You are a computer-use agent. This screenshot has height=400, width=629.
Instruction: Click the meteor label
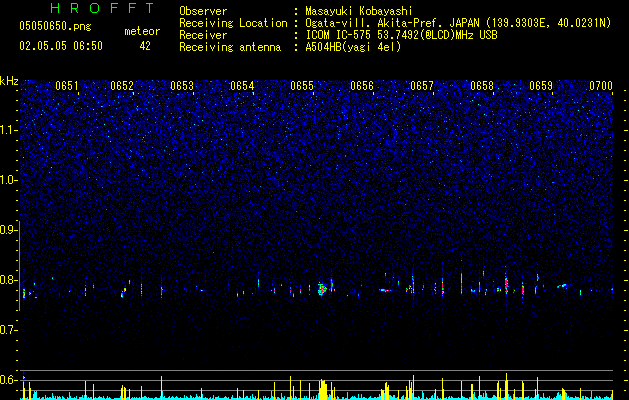click(142, 31)
